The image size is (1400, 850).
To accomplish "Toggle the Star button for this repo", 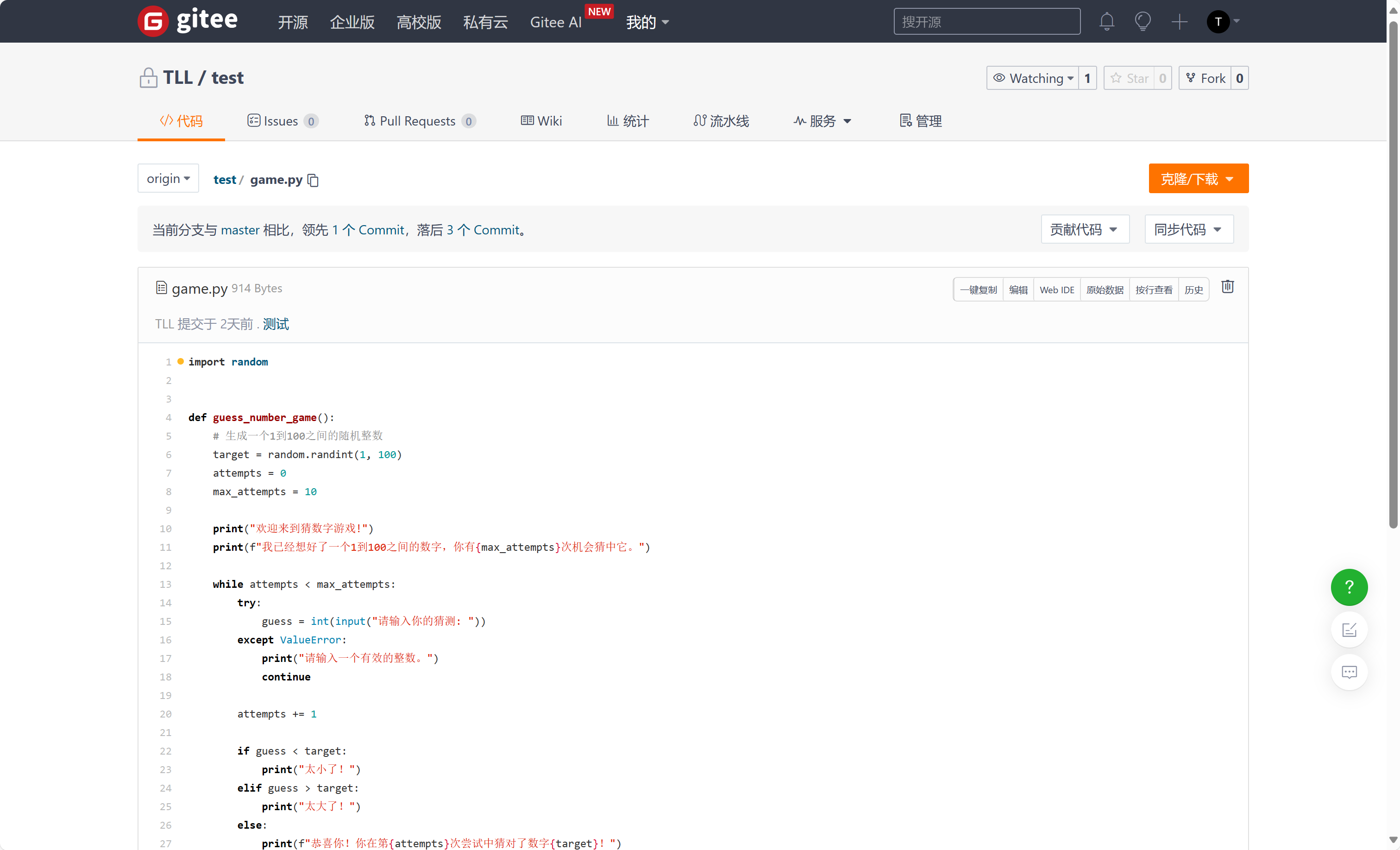I will coord(1130,78).
